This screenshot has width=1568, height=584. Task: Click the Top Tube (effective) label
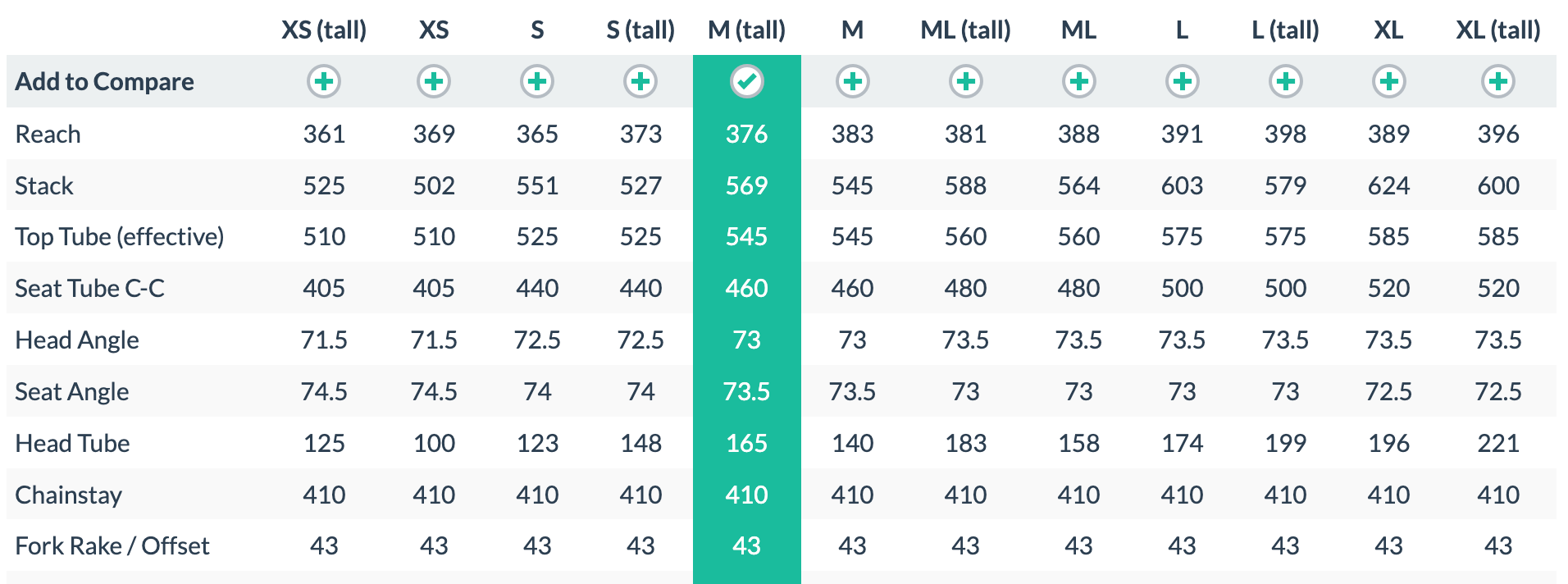point(120,237)
